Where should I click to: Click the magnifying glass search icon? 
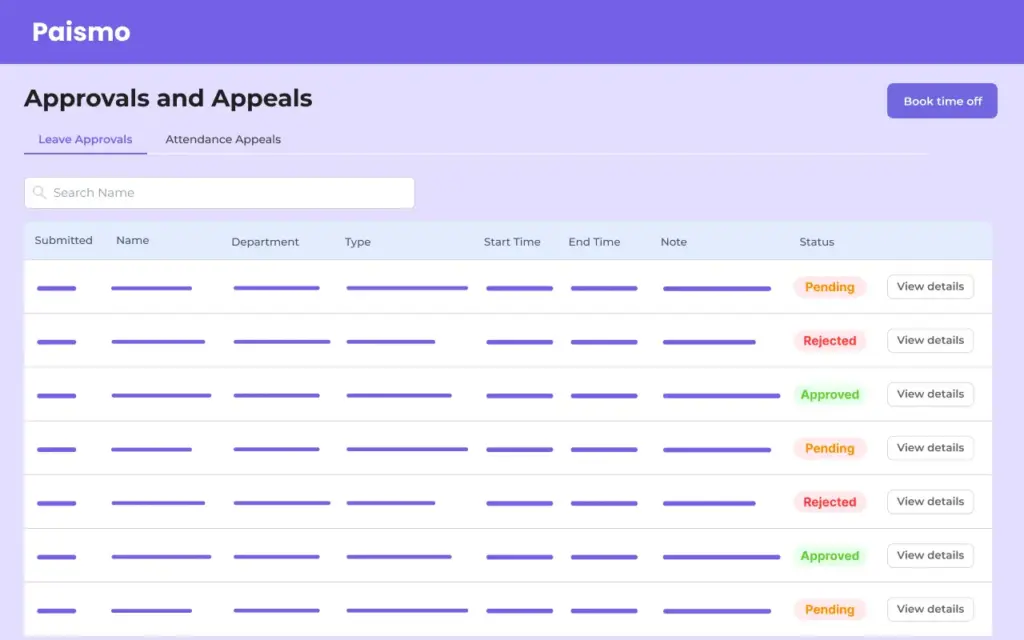pyautogui.click(x=39, y=192)
